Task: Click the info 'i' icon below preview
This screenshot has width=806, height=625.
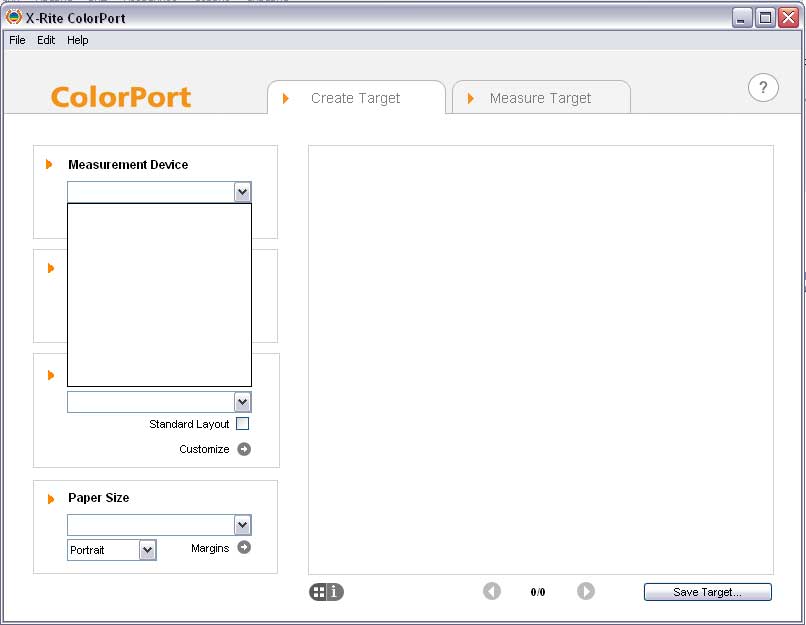Action: [335, 592]
